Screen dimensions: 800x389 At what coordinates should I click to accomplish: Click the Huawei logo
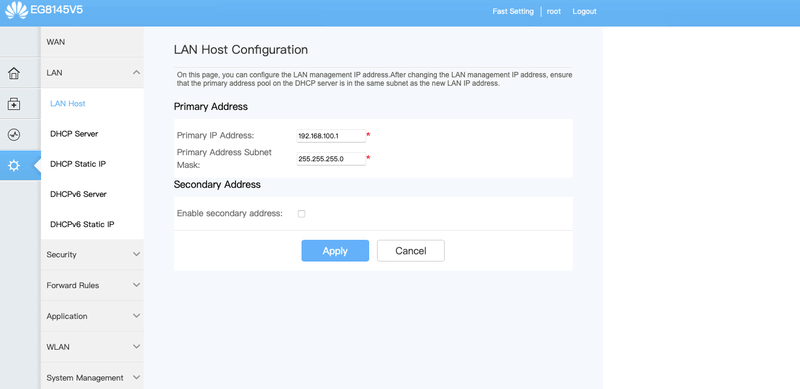(x=16, y=10)
